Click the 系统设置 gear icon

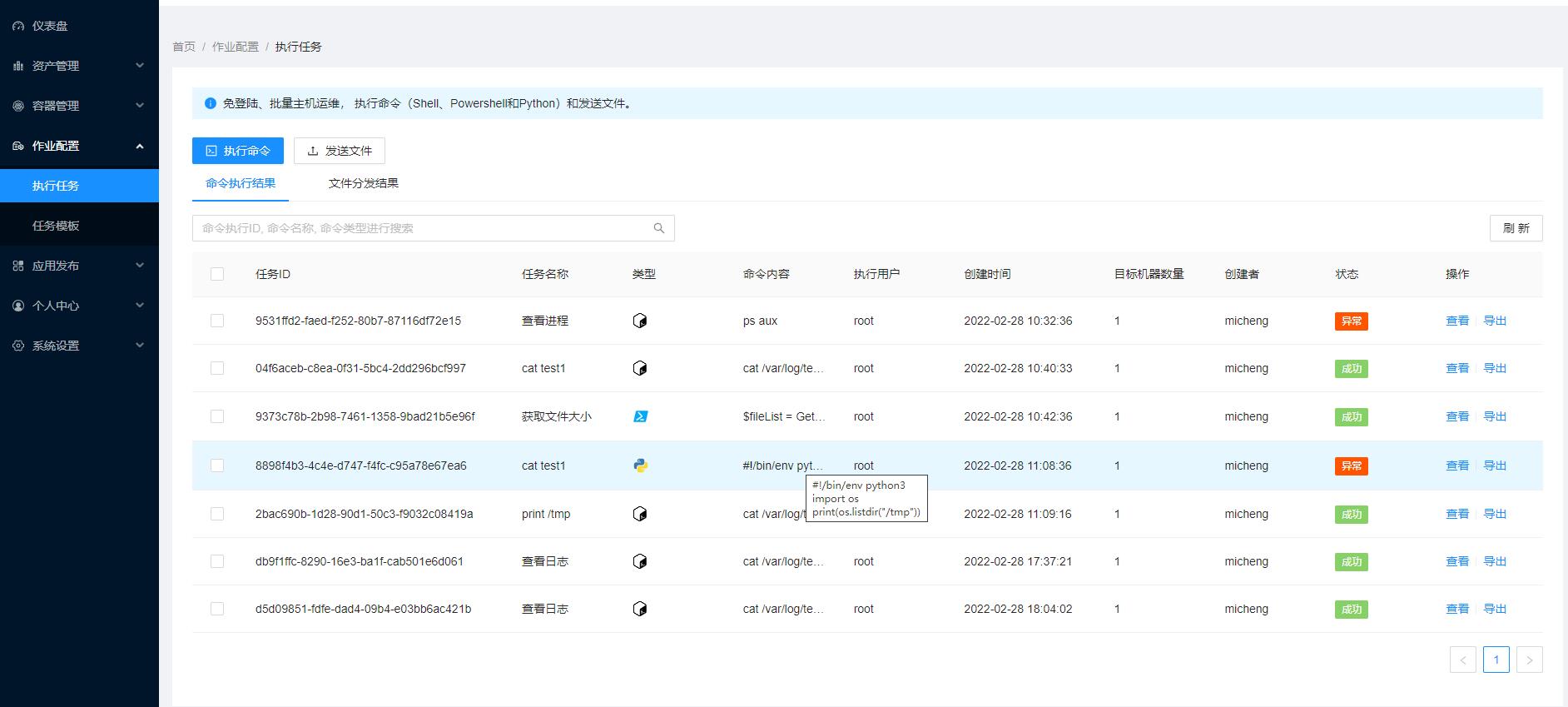click(18, 346)
